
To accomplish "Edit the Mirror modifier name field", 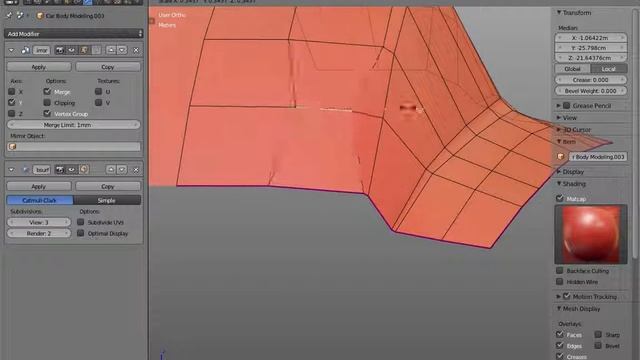I will (41, 50).
